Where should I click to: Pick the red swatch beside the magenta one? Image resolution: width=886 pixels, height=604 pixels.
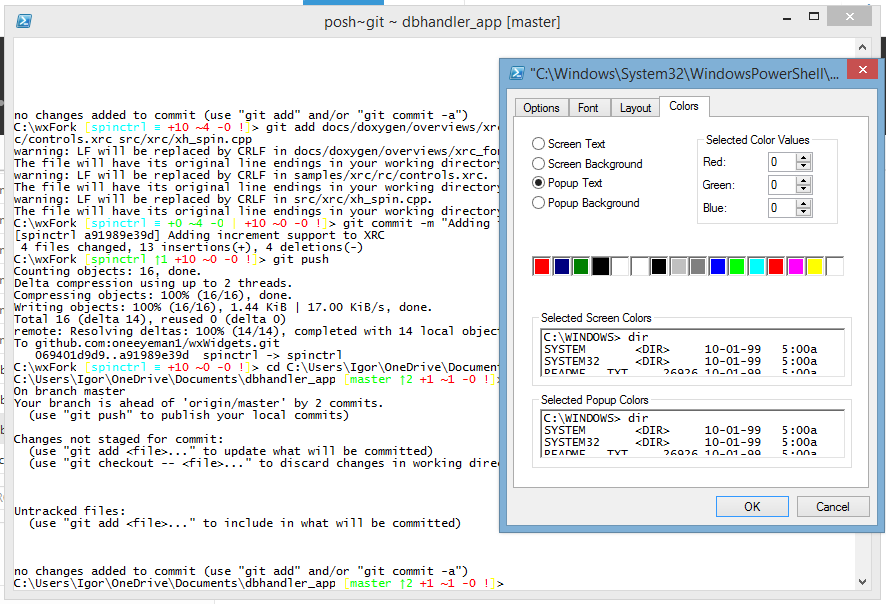tap(776, 266)
